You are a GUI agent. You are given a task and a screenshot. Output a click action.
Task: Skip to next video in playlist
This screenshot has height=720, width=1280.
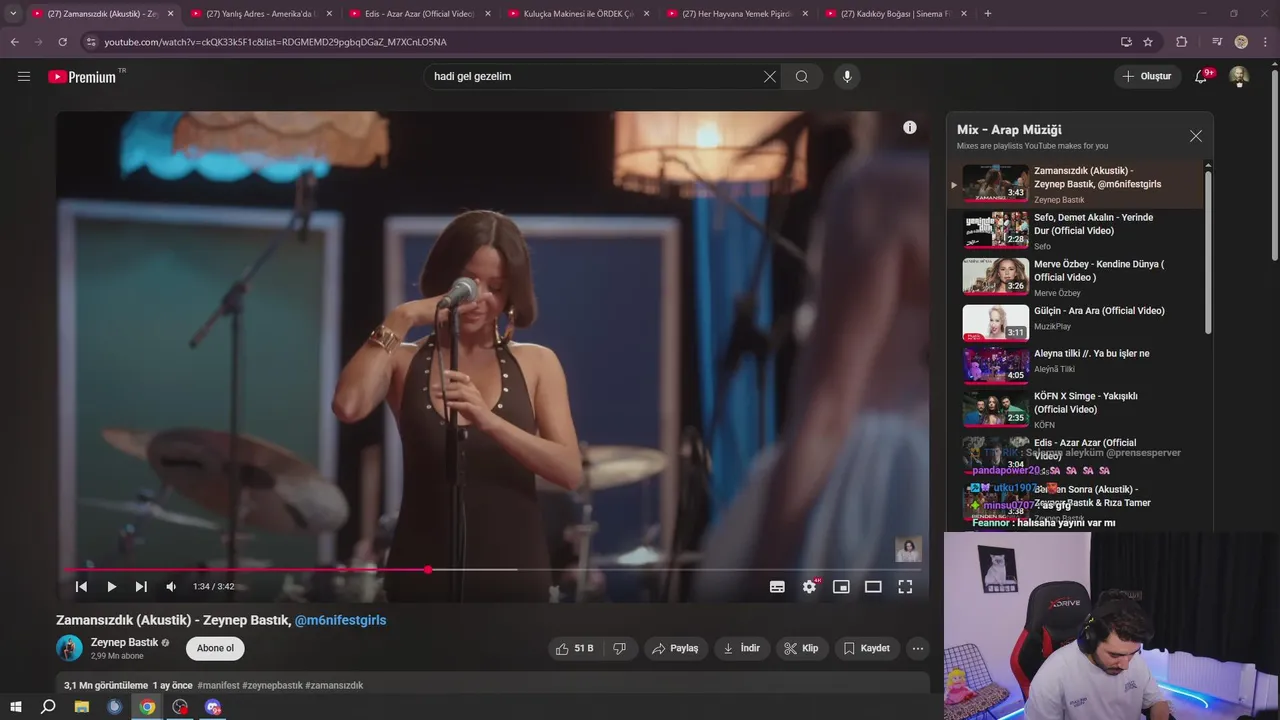[141, 587]
